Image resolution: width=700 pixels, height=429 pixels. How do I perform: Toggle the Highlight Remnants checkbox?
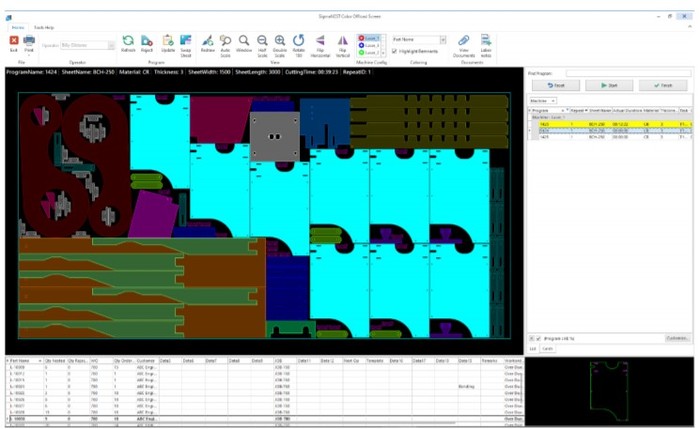tap(394, 51)
